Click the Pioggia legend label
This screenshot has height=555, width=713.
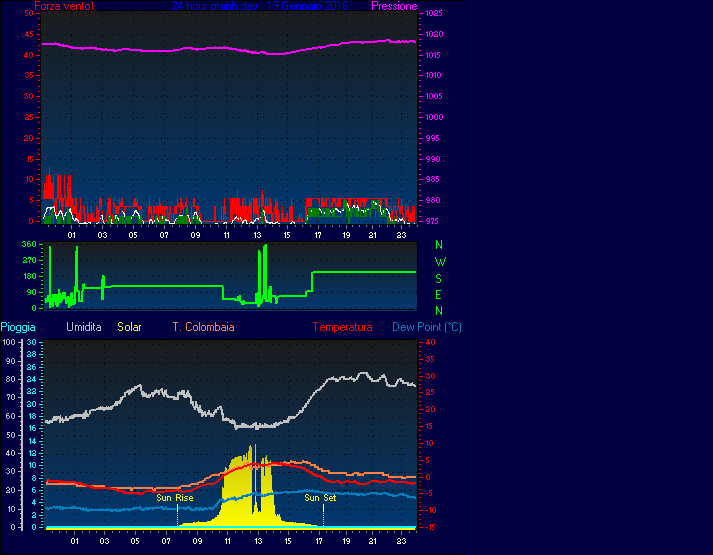[x=20, y=327]
